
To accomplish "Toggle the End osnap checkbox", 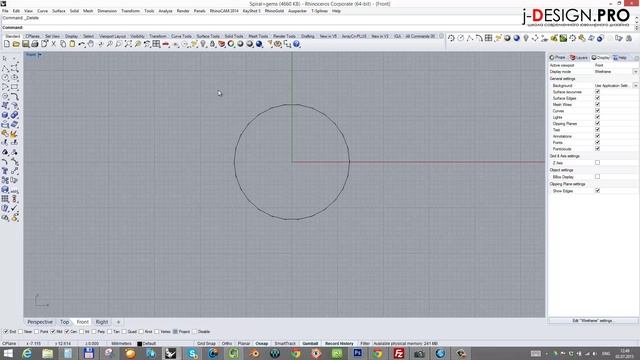I will (x=6, y=331).
